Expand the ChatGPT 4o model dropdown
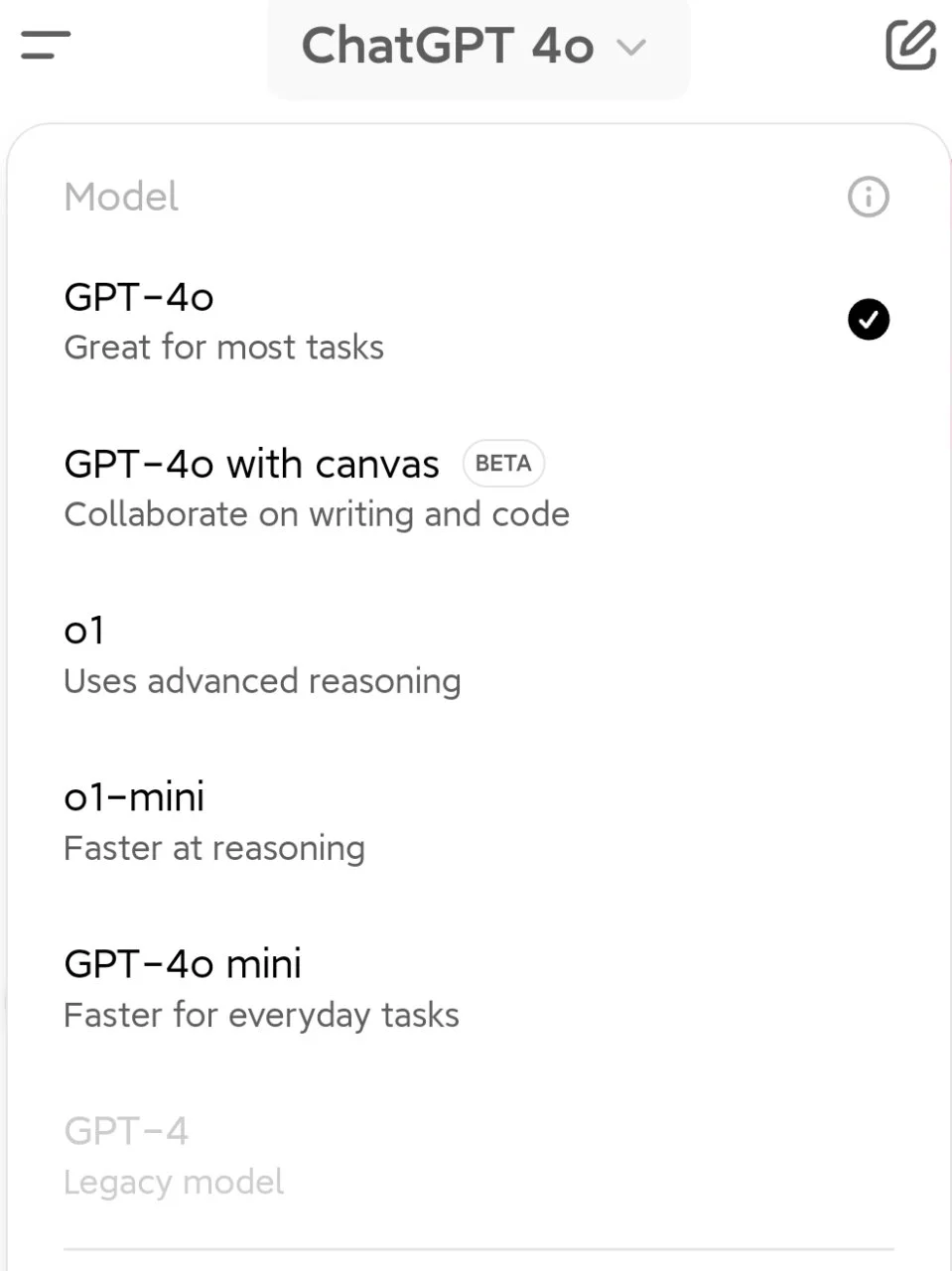Image resolution: width=952 pixels, height=1271 pixels. tap(477, 47)
